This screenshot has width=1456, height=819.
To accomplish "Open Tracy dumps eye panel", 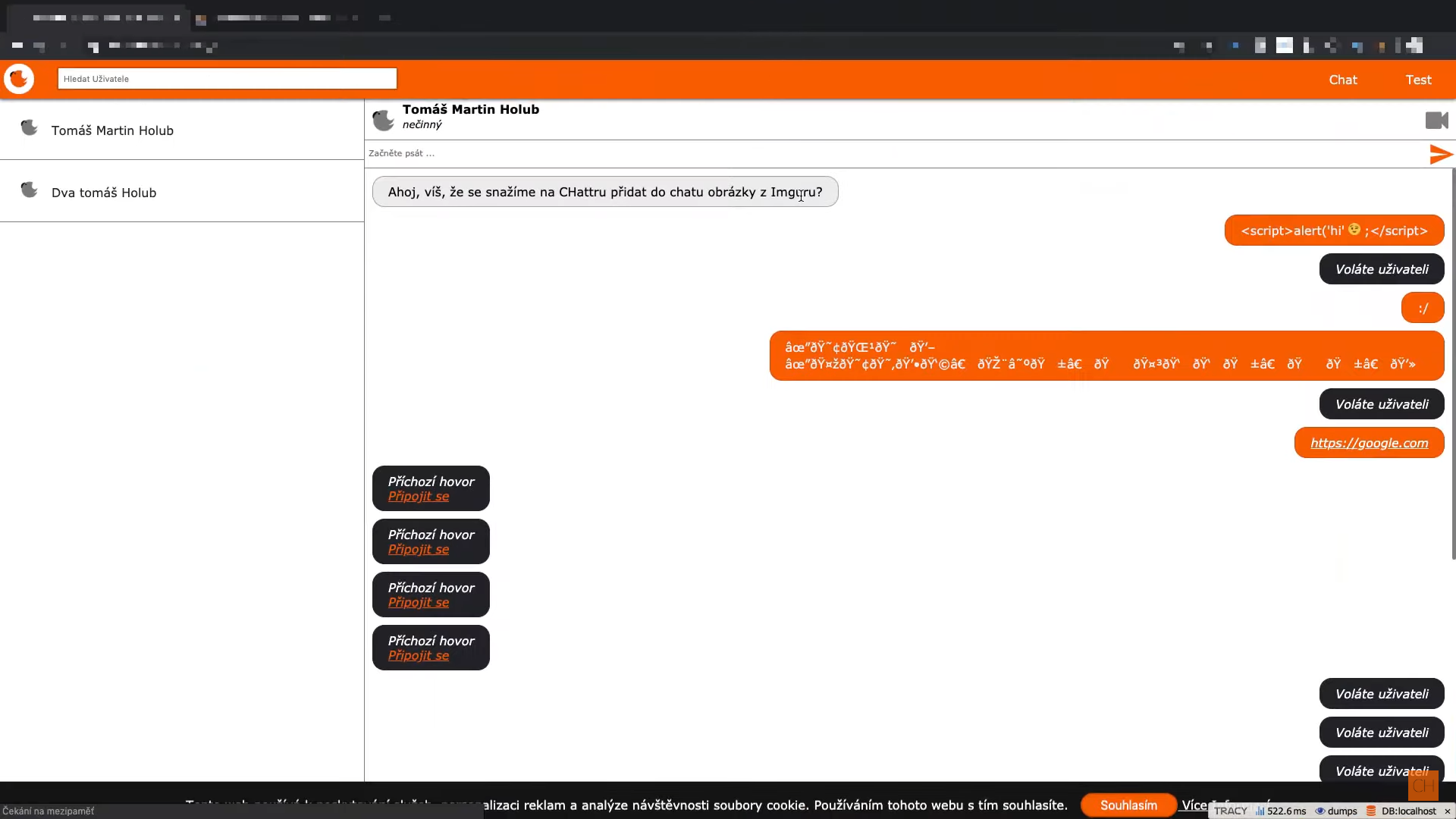I will pos(1336,811).
